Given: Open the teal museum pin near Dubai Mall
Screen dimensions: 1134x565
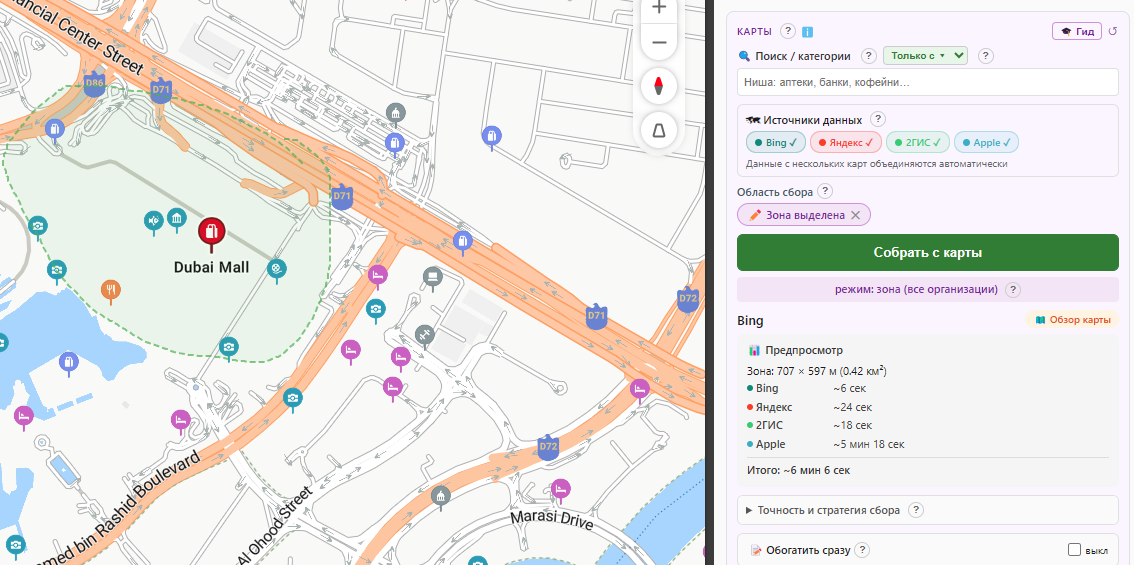Looking at the screenshot, I should point(176,219).
